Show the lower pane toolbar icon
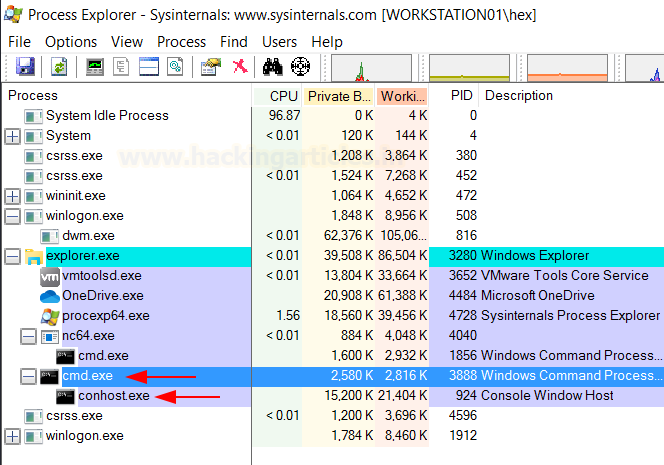Viewport: 664px width, 465px height. click(149, 66)
